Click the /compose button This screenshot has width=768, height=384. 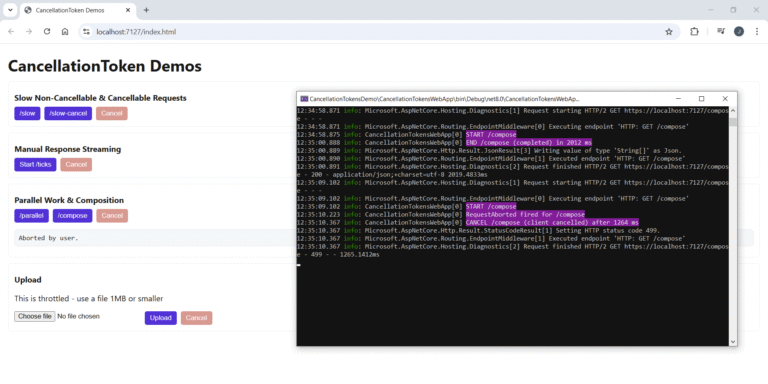[72, 216]
